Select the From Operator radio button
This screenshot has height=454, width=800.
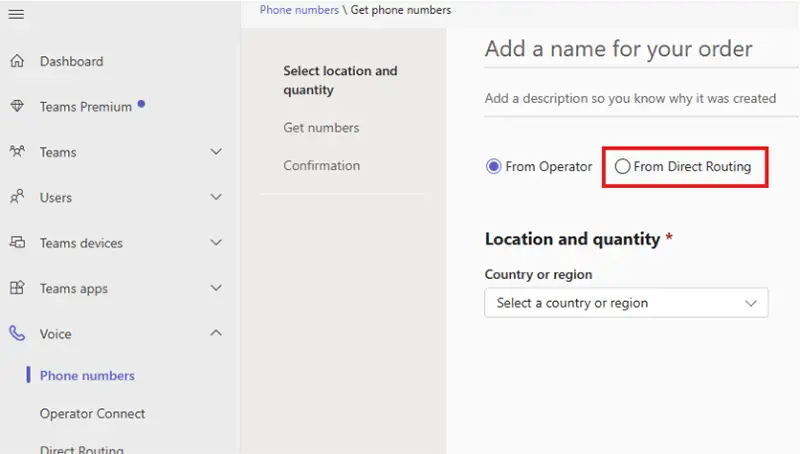click(x=493, y=166)
